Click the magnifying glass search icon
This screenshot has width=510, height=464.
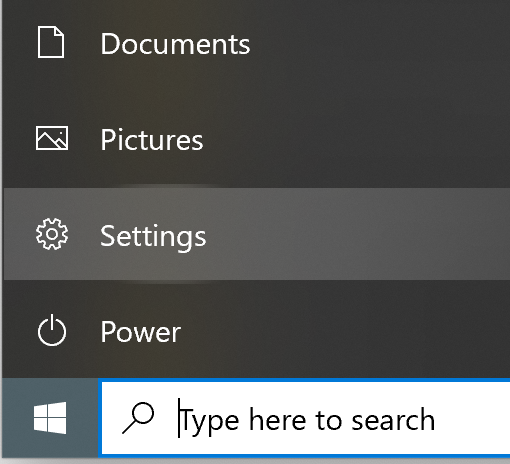pos(138,418)
